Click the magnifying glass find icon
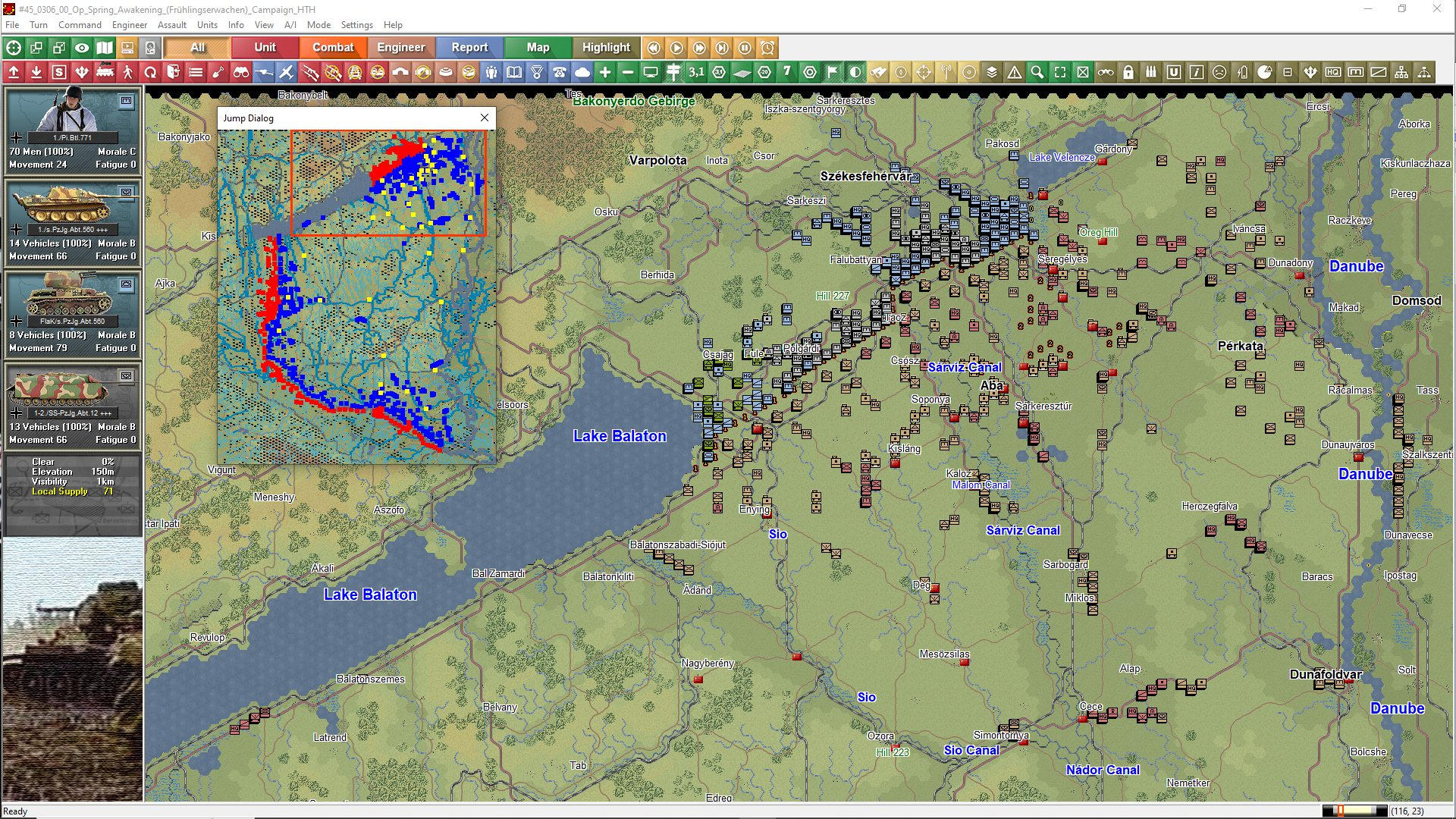The image size is (1456, 819). pyautogui.click(x=1037, y=73)
